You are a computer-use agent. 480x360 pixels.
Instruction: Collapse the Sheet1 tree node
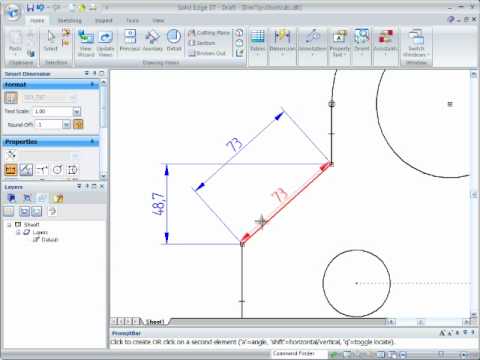9,225
